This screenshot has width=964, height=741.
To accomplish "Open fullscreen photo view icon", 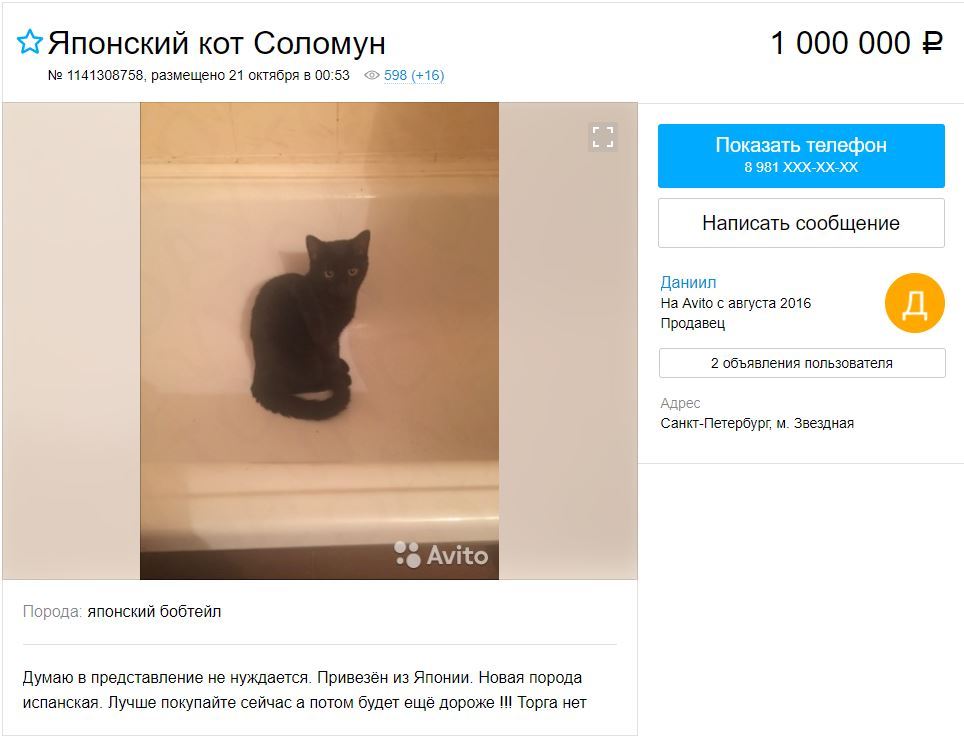I will (602, 137).
